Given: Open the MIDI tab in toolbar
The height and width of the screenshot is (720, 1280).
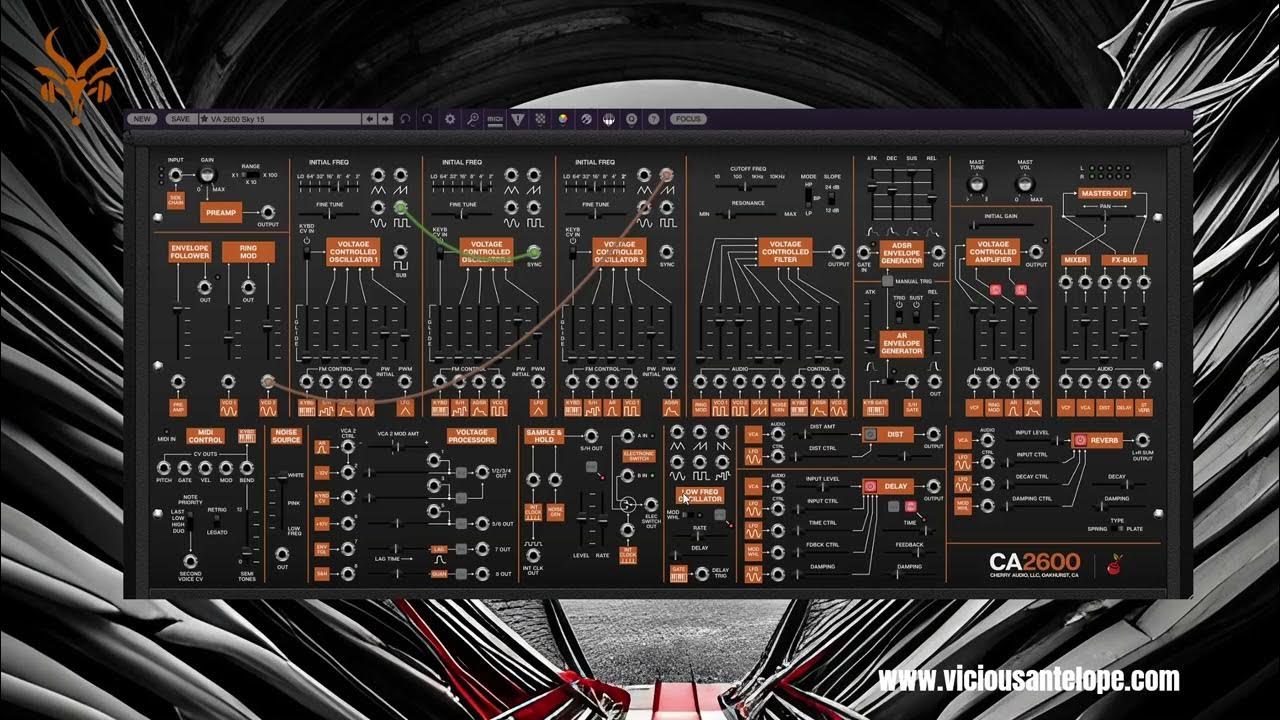Looking at the screenshot, I should (495, 119).
